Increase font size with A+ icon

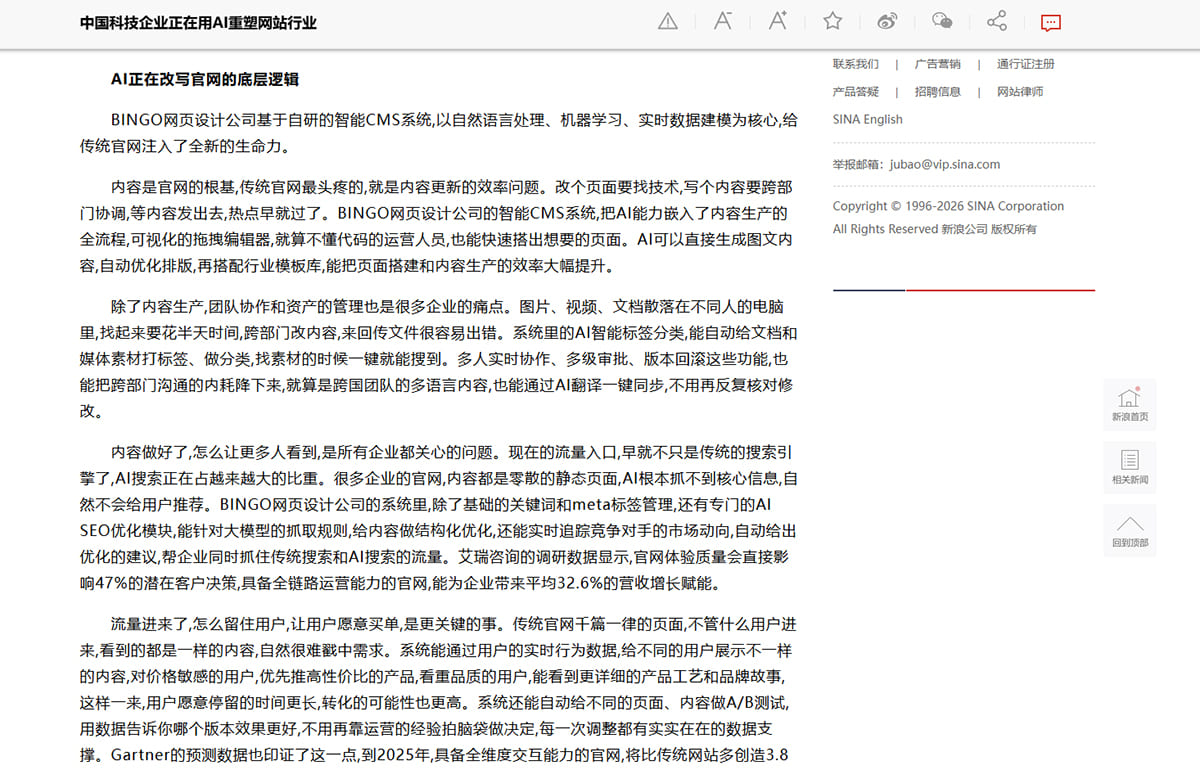(x=778, y=21)
